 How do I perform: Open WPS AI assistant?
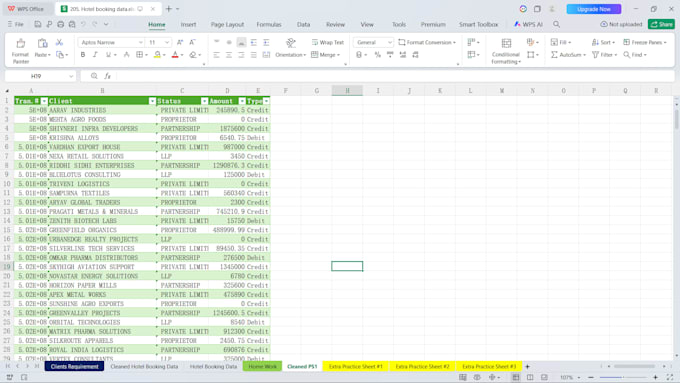click(x=528, y=24)
